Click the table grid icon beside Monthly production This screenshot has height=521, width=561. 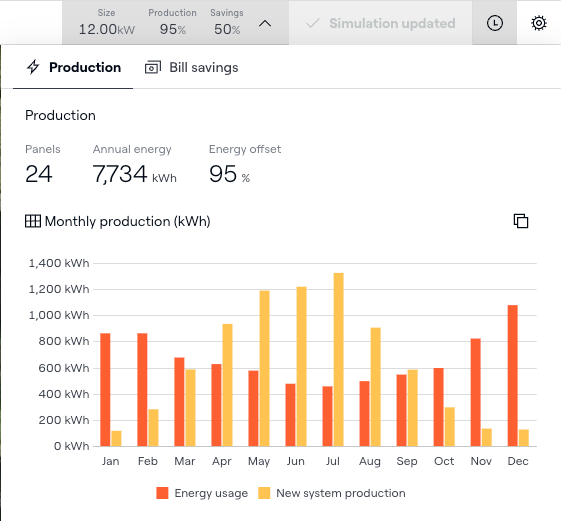(x=33, y=221)
